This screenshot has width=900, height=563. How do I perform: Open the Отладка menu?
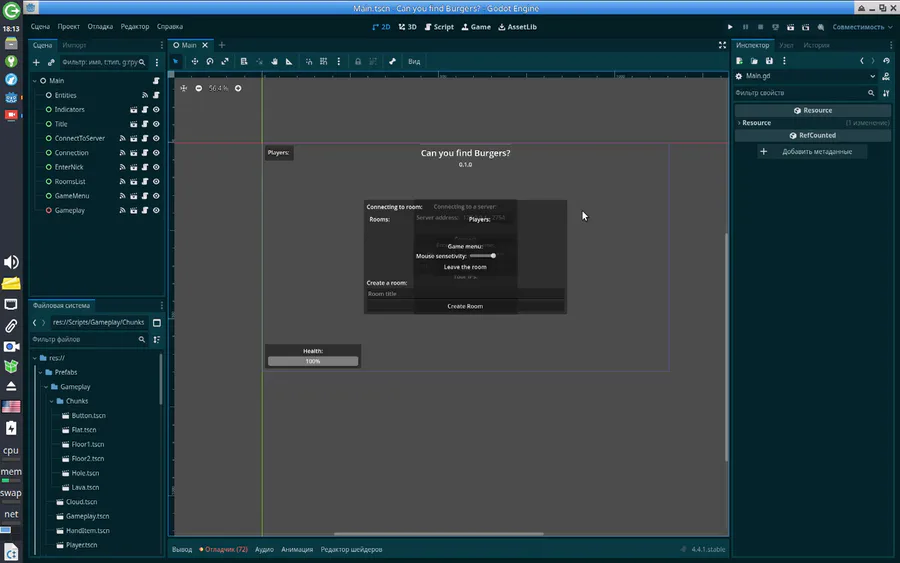click(100, 26)
